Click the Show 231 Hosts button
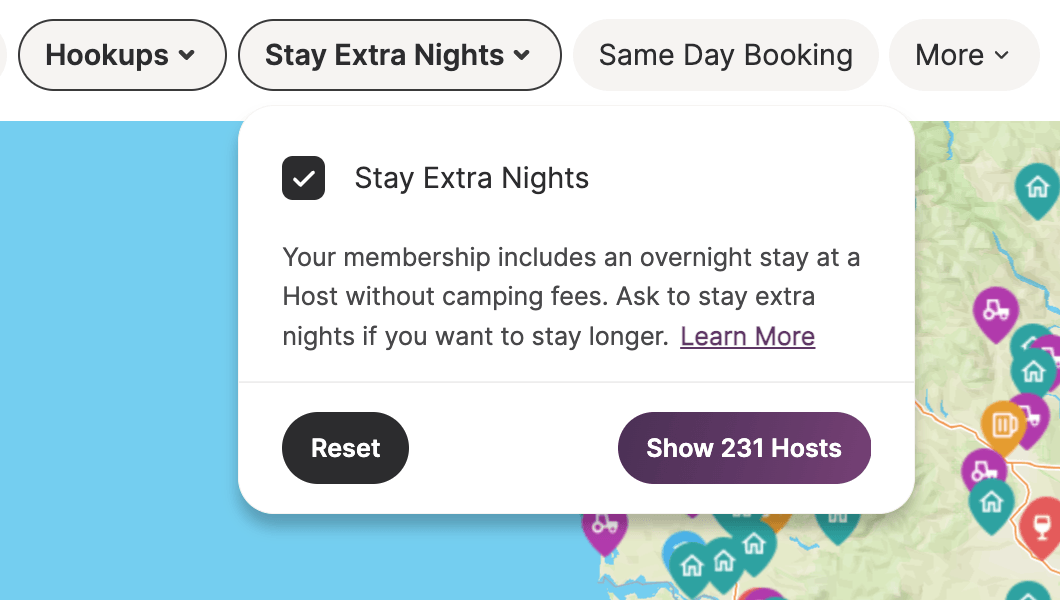The image size is (1060, 600). tap(744, 448)
